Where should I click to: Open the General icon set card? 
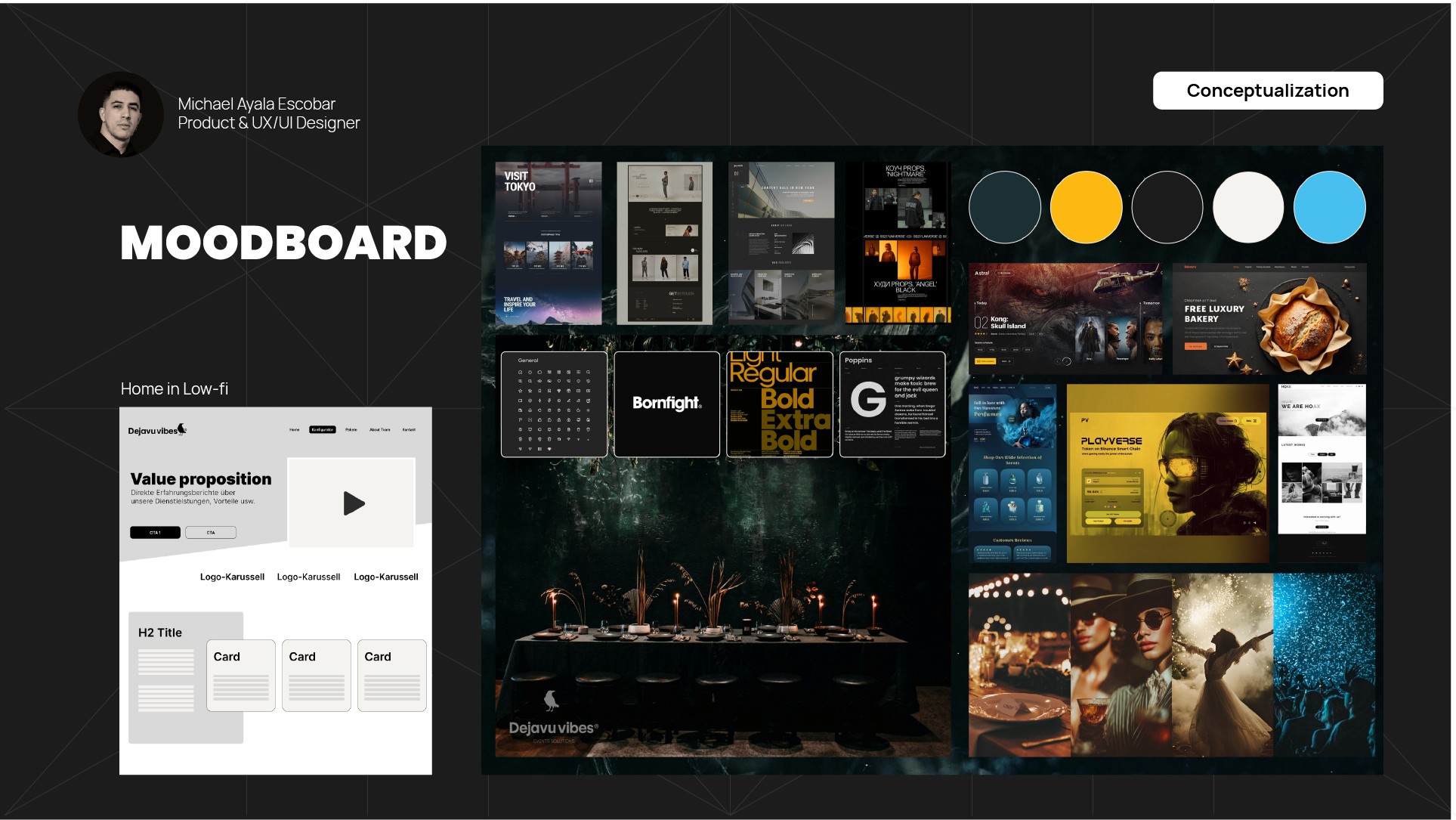tap(554, 404)
